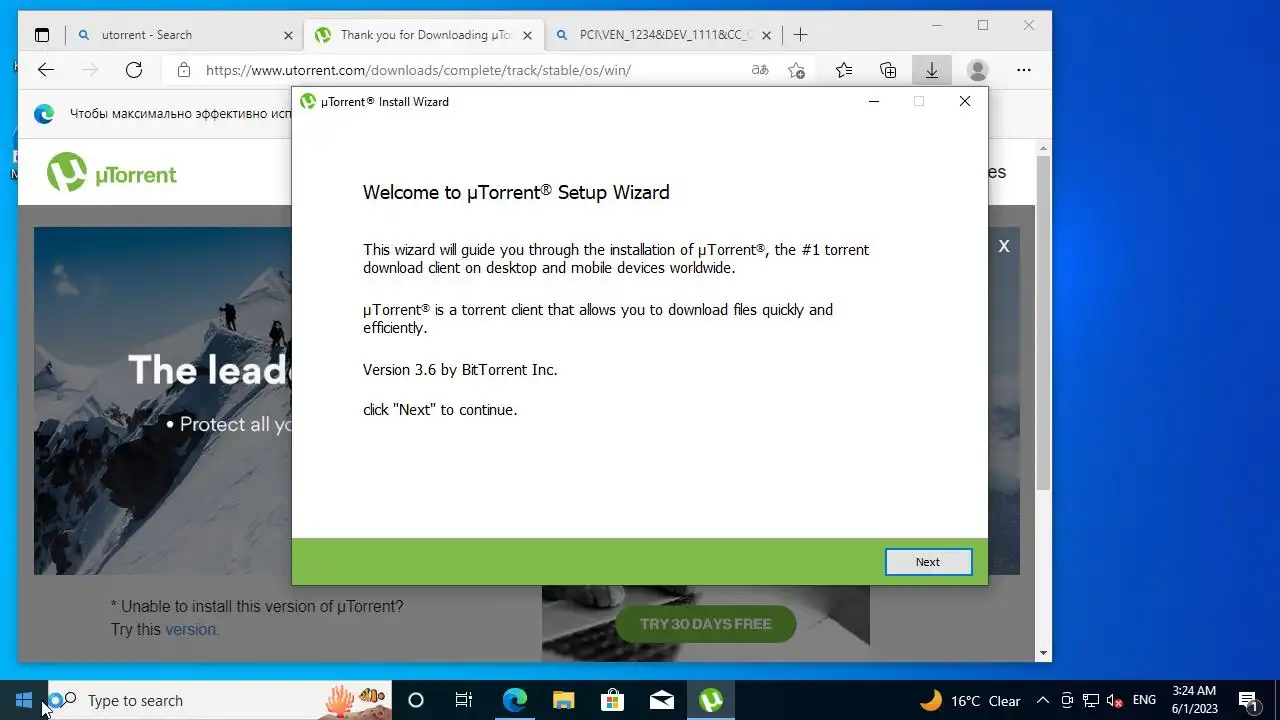This screenshot has width=1280, height=720.
Task: Open Task View on taskbar
Action: [x=464, y=700]
